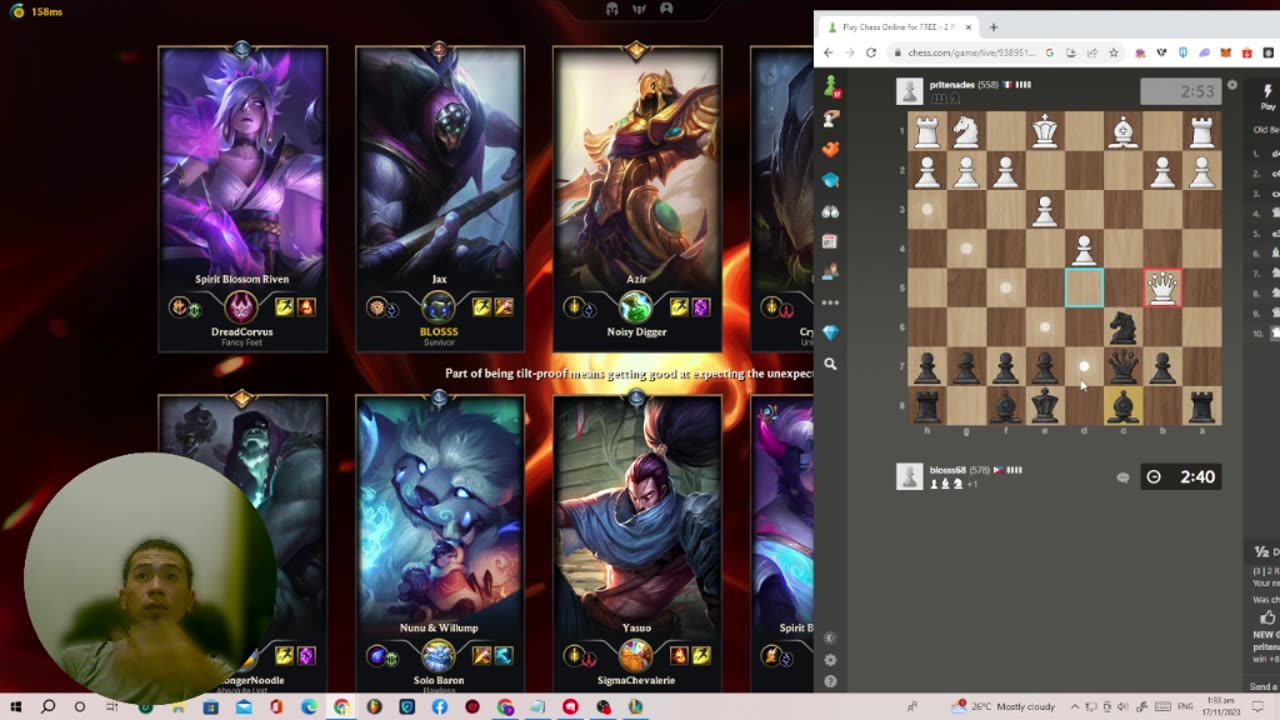Open chess.com sidebar settings gear
Viewport: 1280px width, 720px height.
point(830,660)
